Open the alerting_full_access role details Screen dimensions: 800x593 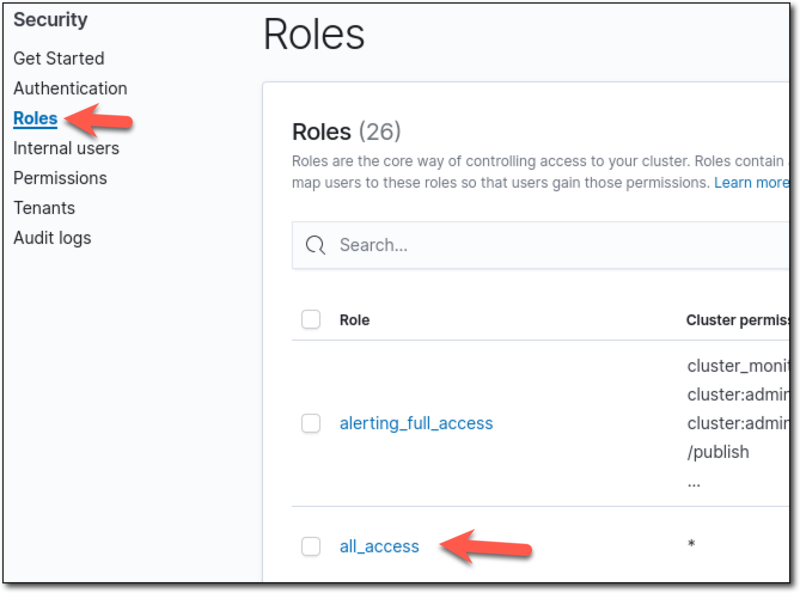pyautogui.click(x=416, y=423)
